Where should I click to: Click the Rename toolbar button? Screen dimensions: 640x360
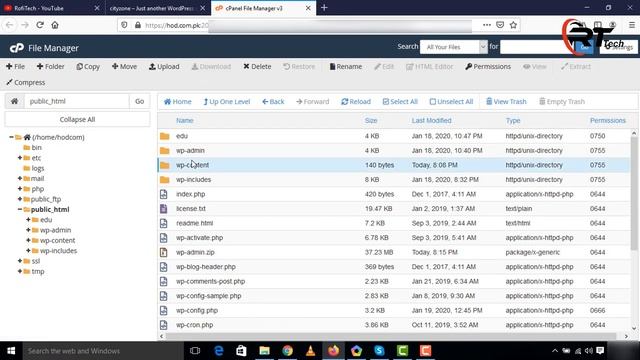(x=346, y=67)
